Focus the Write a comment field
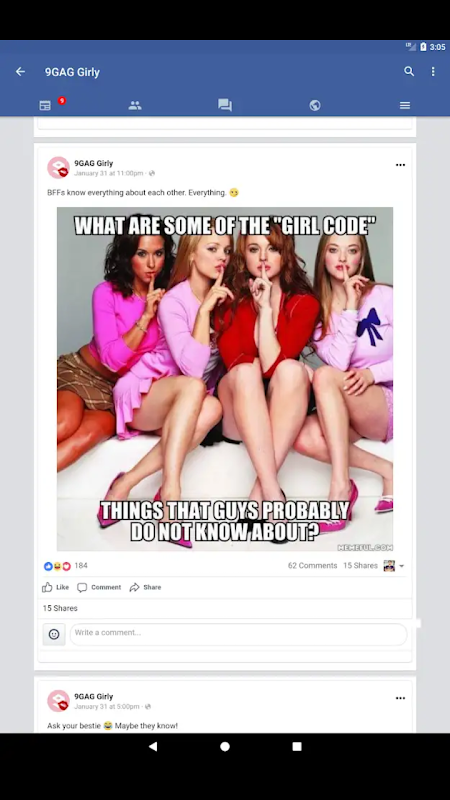The image size is (450, 800). [238, 634]
